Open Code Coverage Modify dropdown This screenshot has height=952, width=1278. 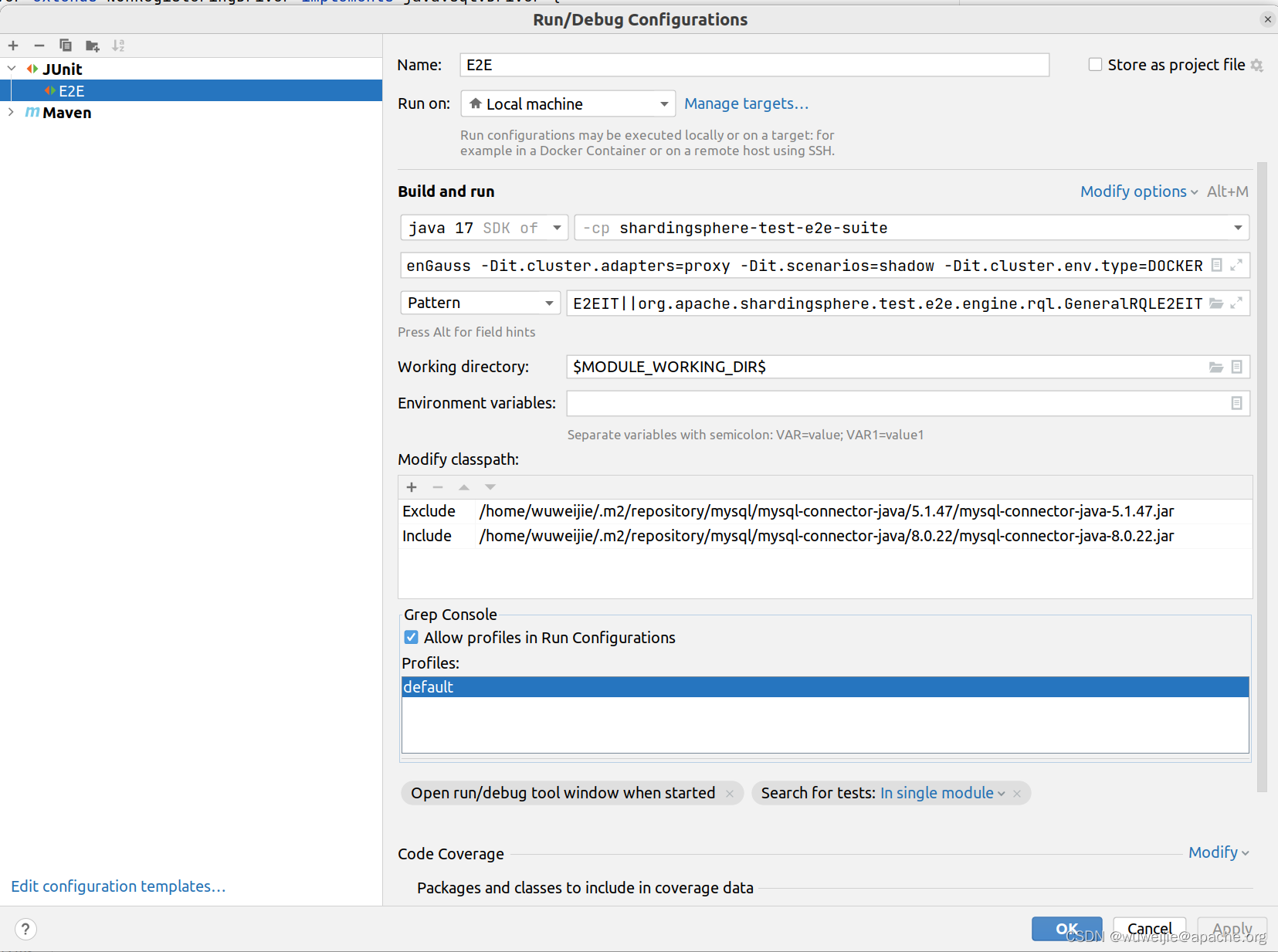pos(1219,852)
